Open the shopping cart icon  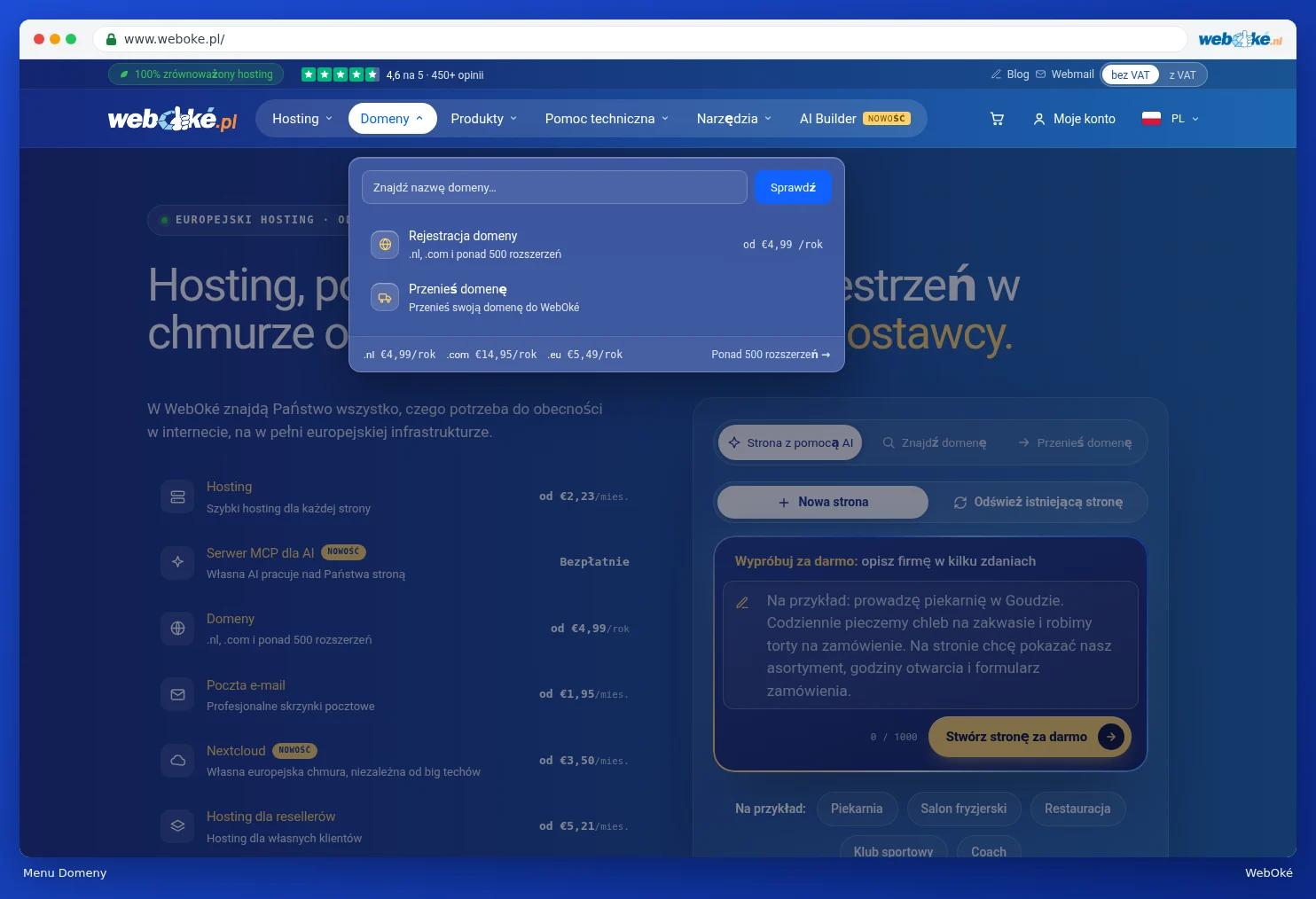coord(997,119)
